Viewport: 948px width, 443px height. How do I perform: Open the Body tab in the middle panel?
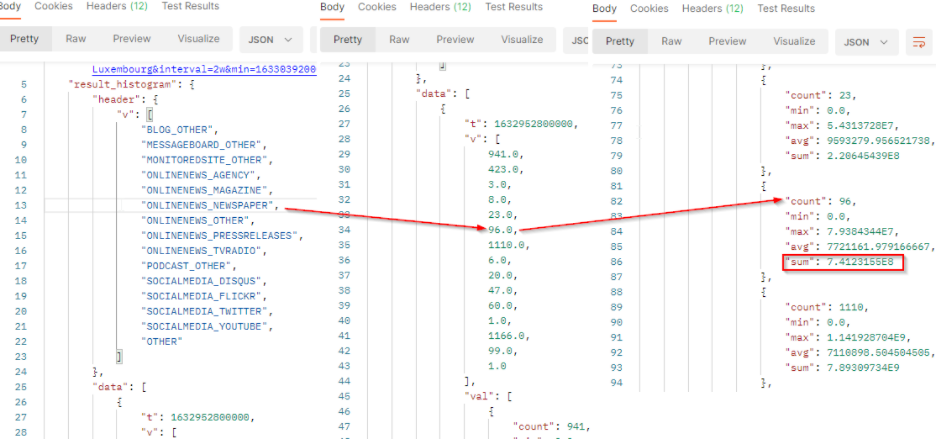click(332, 7)
